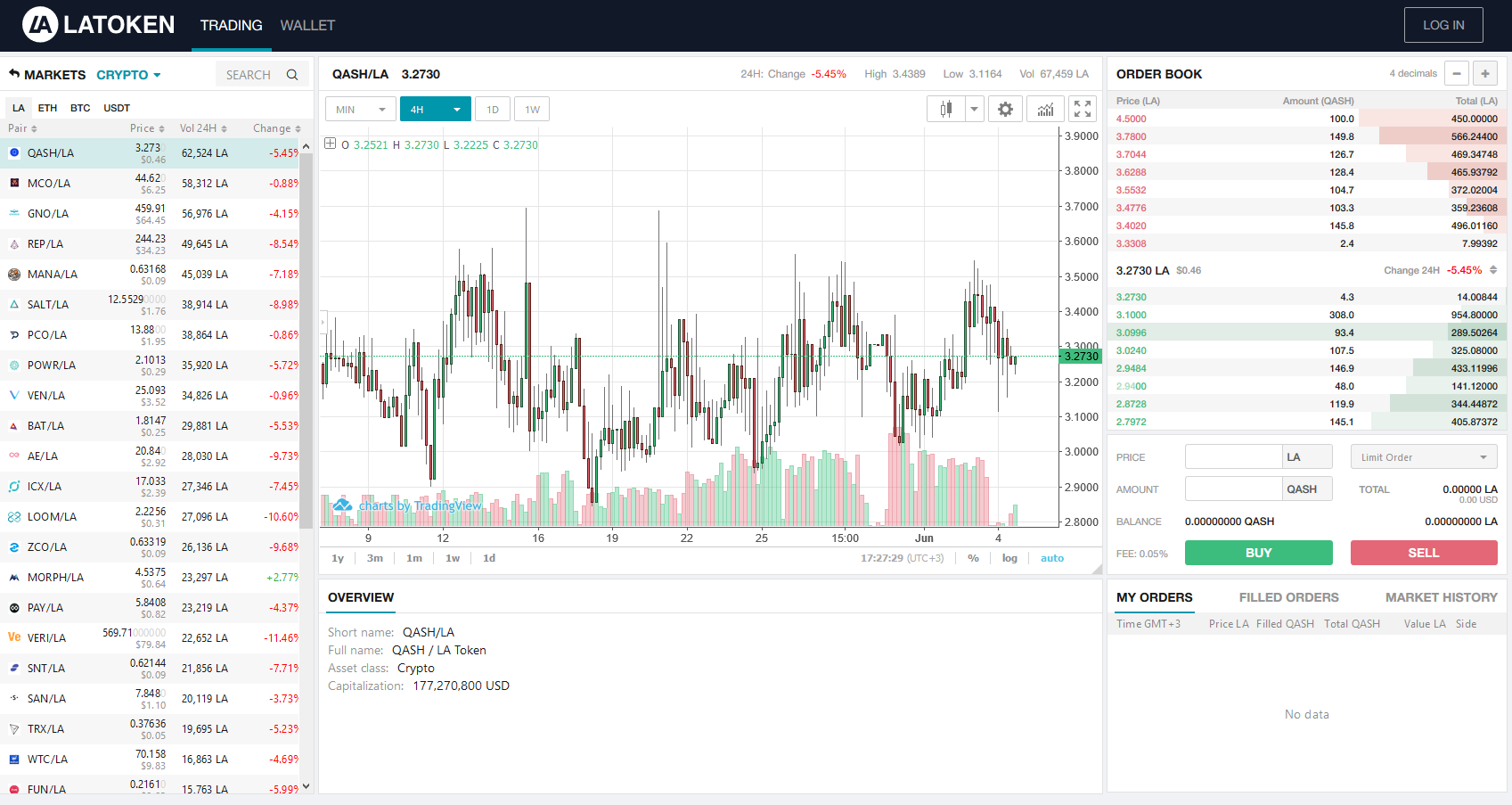Viewport: 1512px width, 805px height.
Task: Click the LOOM/LA coin icon
Action: click(x=14, y=516)
